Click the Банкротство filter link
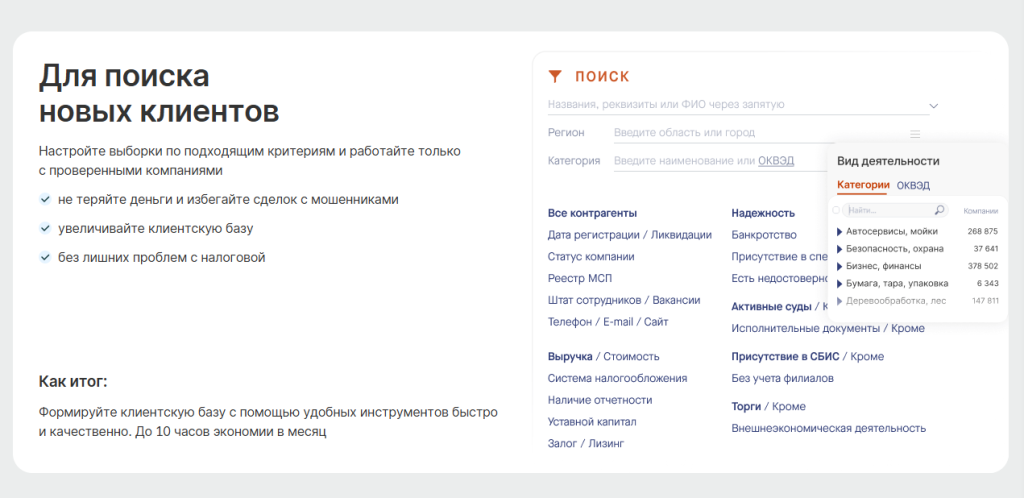 click(x=764, y=235)
